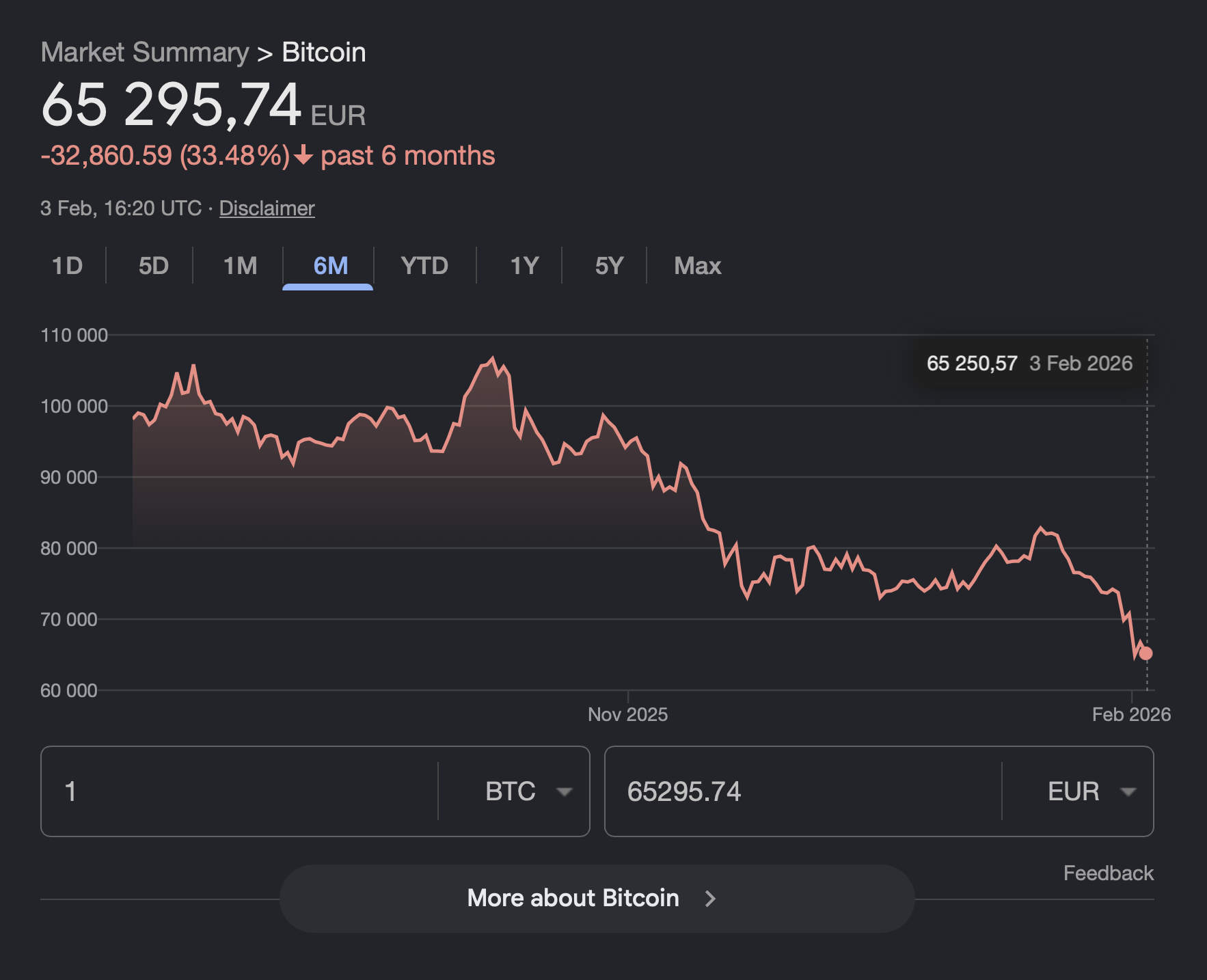Viewport: 1207px width, 980px height.
Task: Click the BTC amount input field
Action: click(x=239, y=791)
